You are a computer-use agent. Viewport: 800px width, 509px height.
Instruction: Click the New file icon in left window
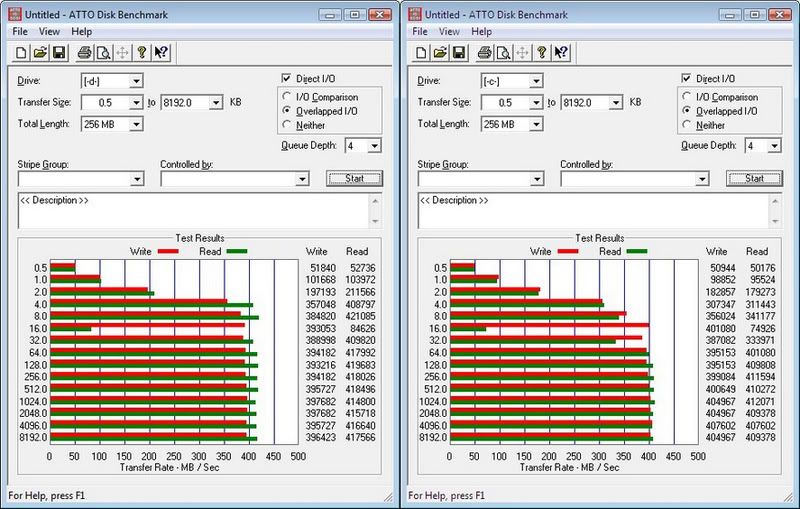pyautogui.click(x=19, y=52)
